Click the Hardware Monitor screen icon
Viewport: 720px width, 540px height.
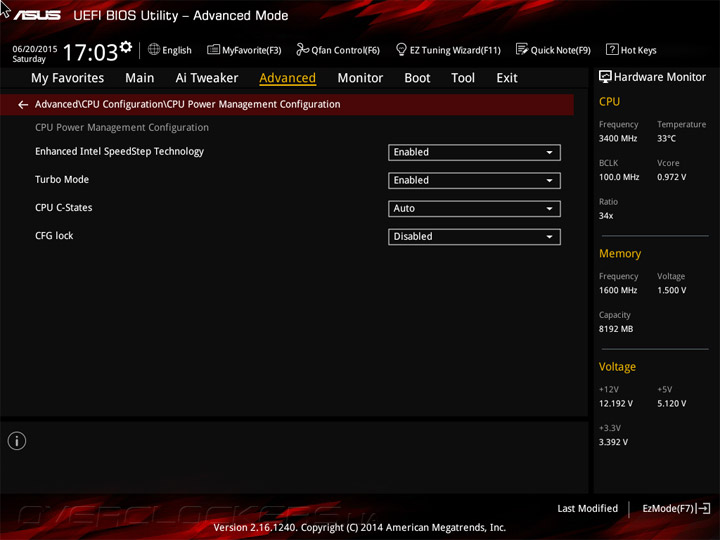pyautogui.click(x=605, y=77)
